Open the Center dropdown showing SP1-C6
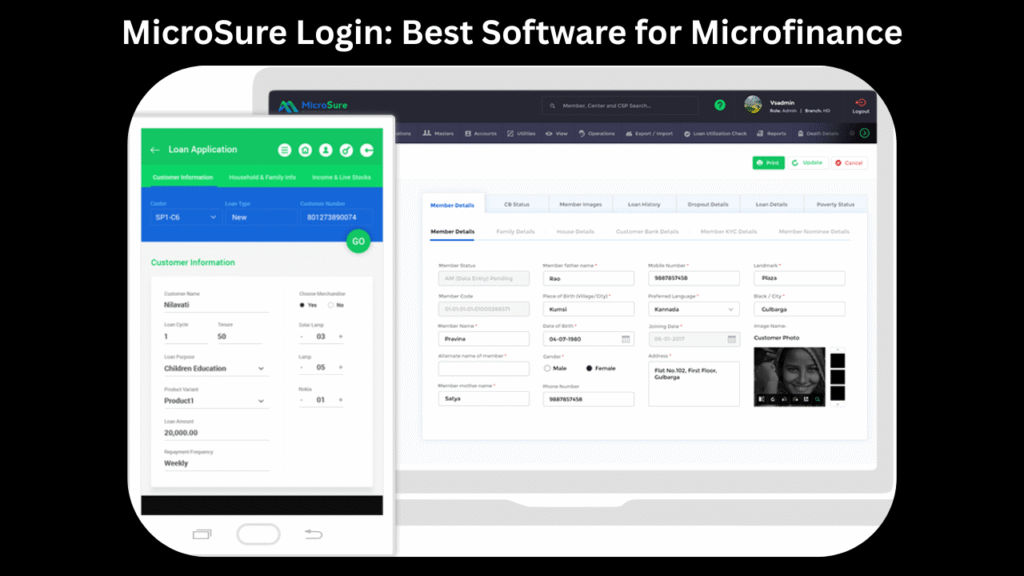Viewport: 1024px width, 576px height. point(185,217)
